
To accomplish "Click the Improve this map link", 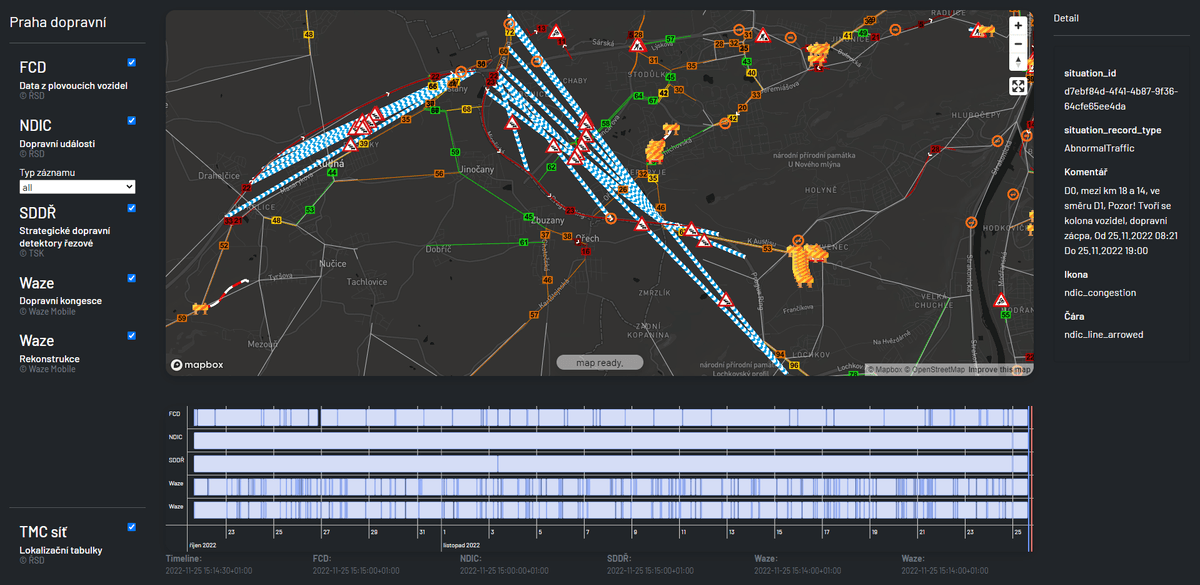I will tap(999, 370).
